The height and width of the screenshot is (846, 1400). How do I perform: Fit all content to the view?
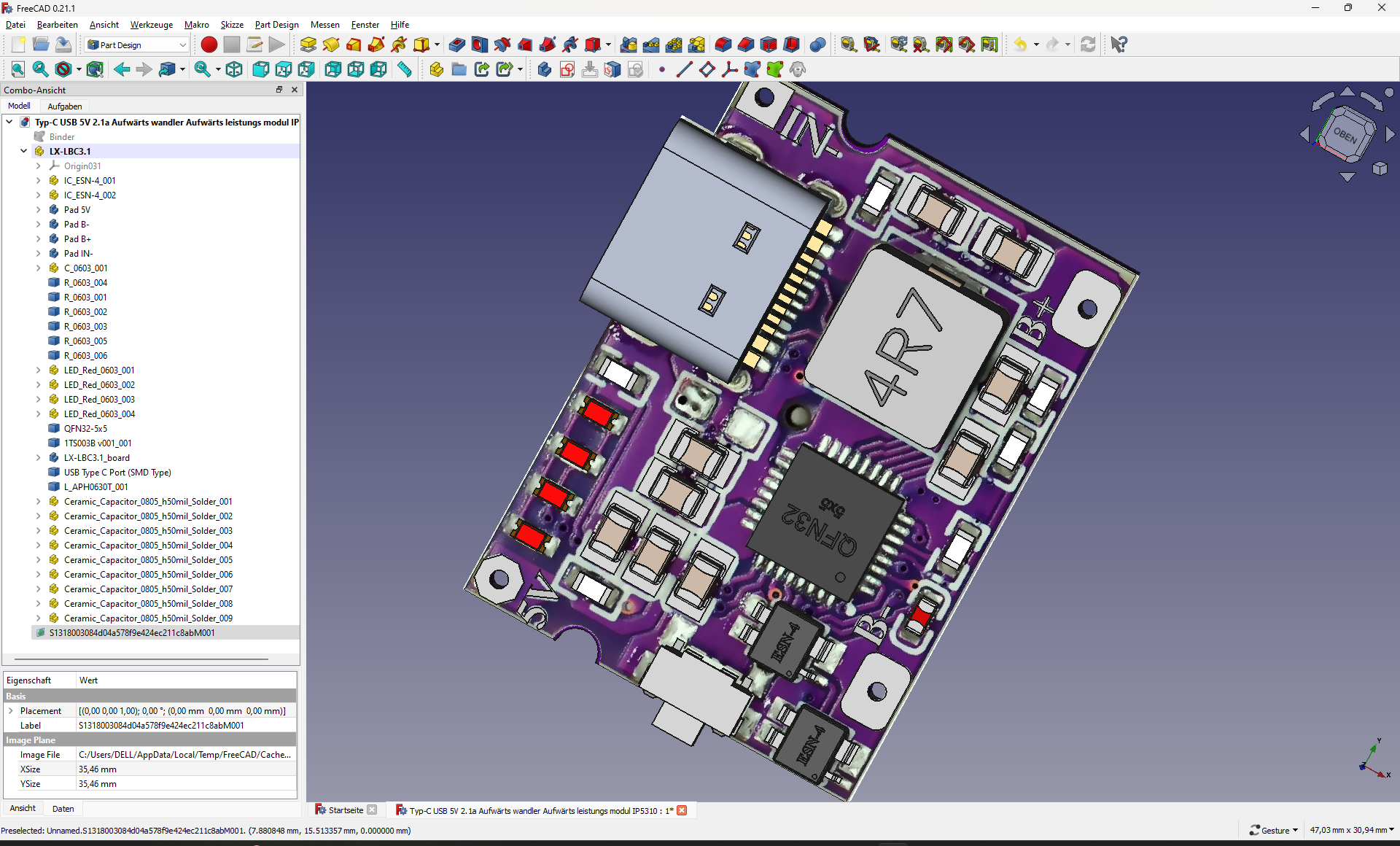coord(18,69)
